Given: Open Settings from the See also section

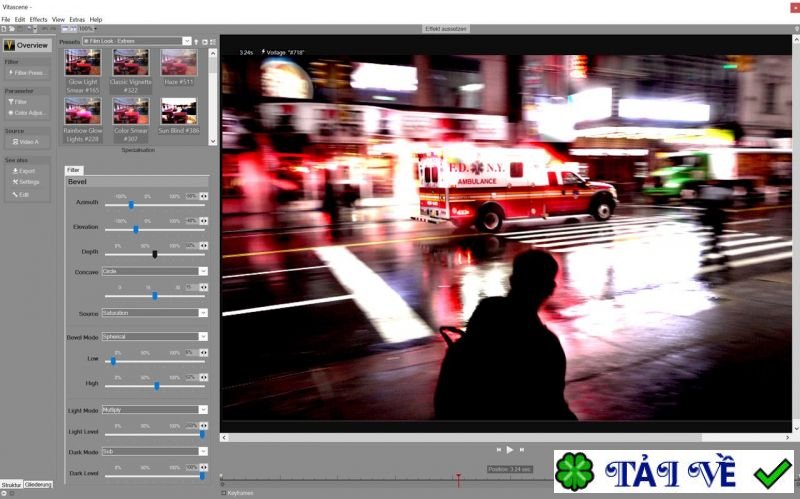Looking at the screenshot, I should 28,182.
